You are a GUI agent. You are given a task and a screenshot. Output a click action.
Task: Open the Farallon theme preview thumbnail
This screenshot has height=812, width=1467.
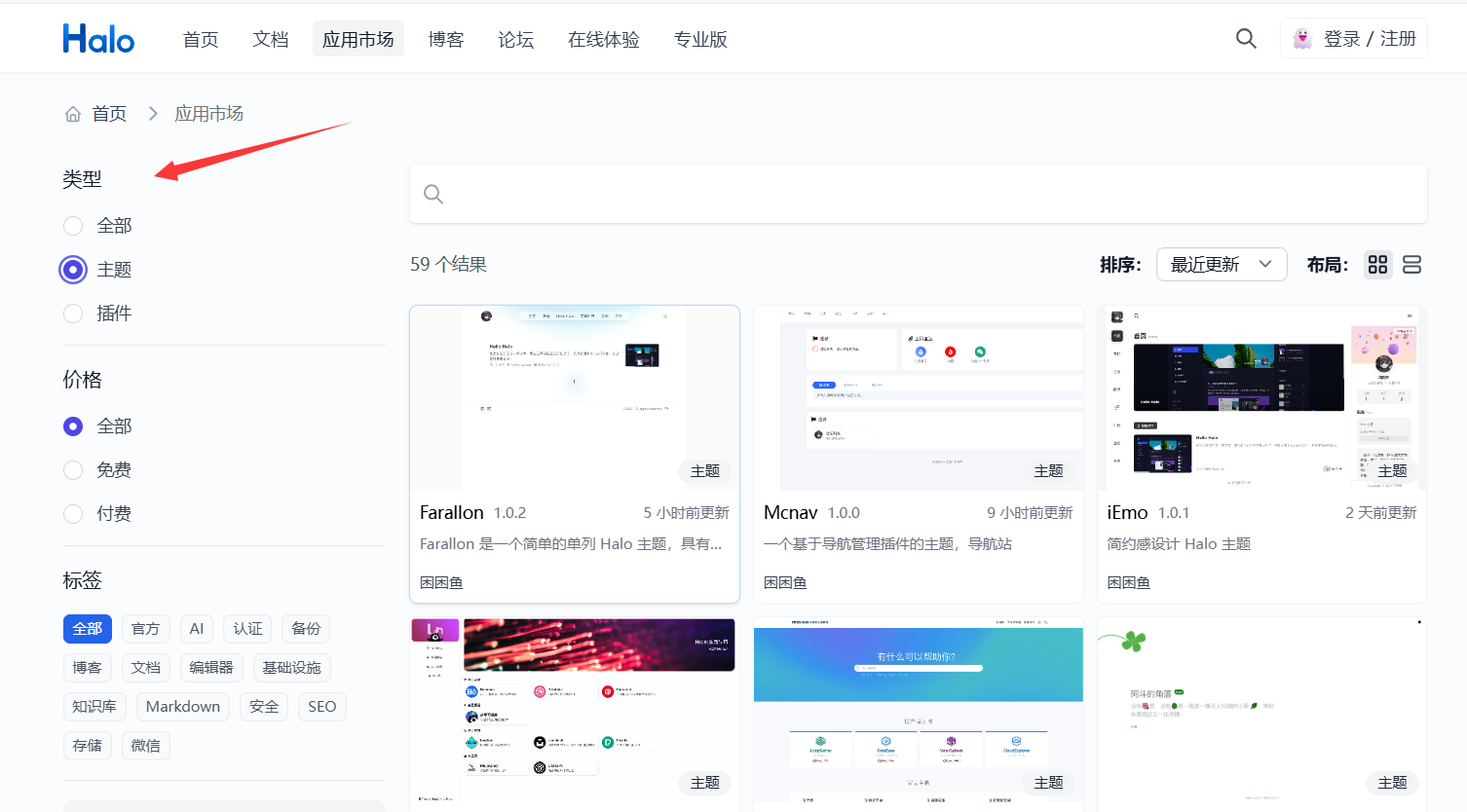pyautogui.click(x=575, y=397)
